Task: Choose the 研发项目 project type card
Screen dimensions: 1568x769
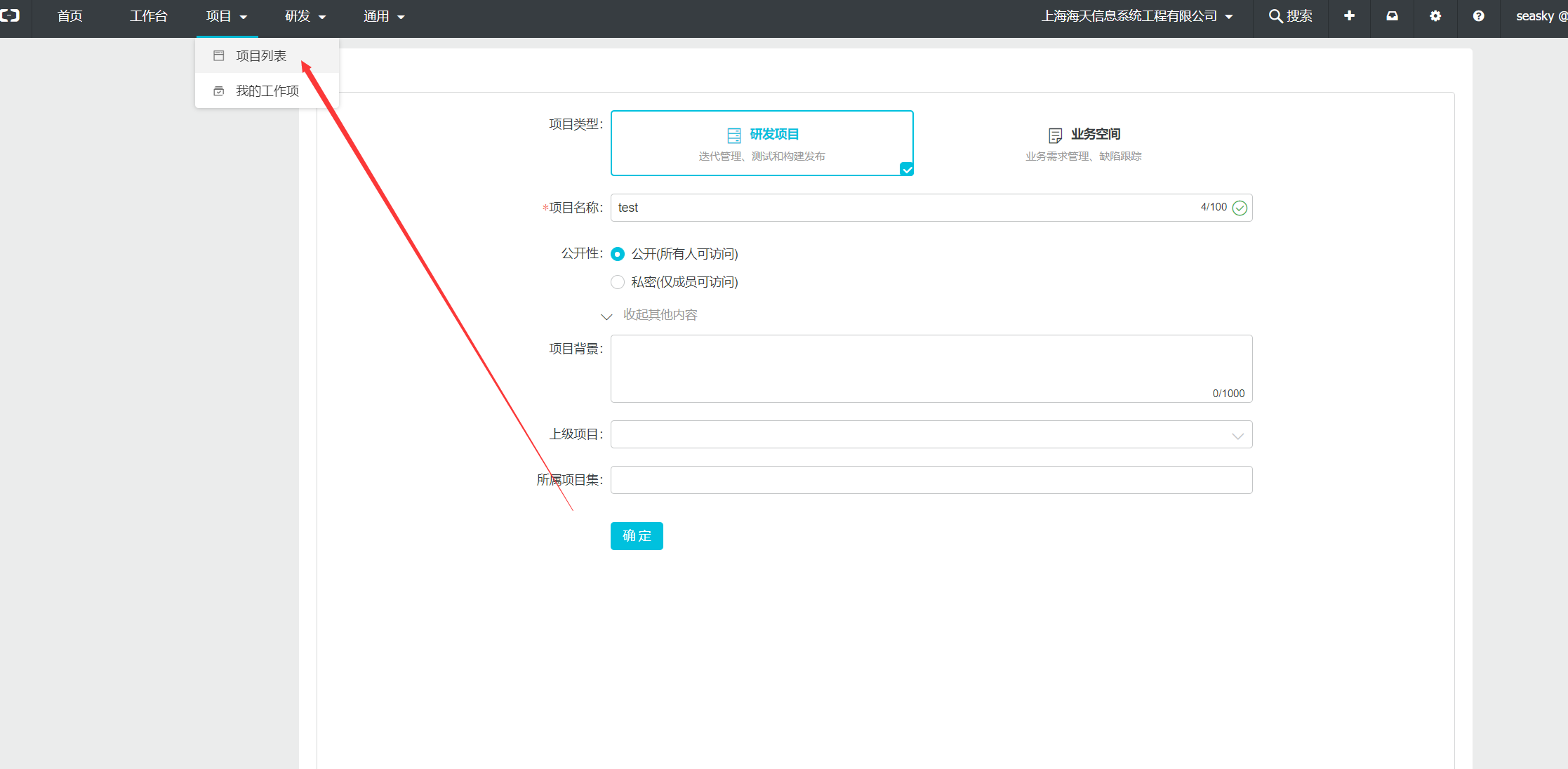Action: tap(762, 143)
